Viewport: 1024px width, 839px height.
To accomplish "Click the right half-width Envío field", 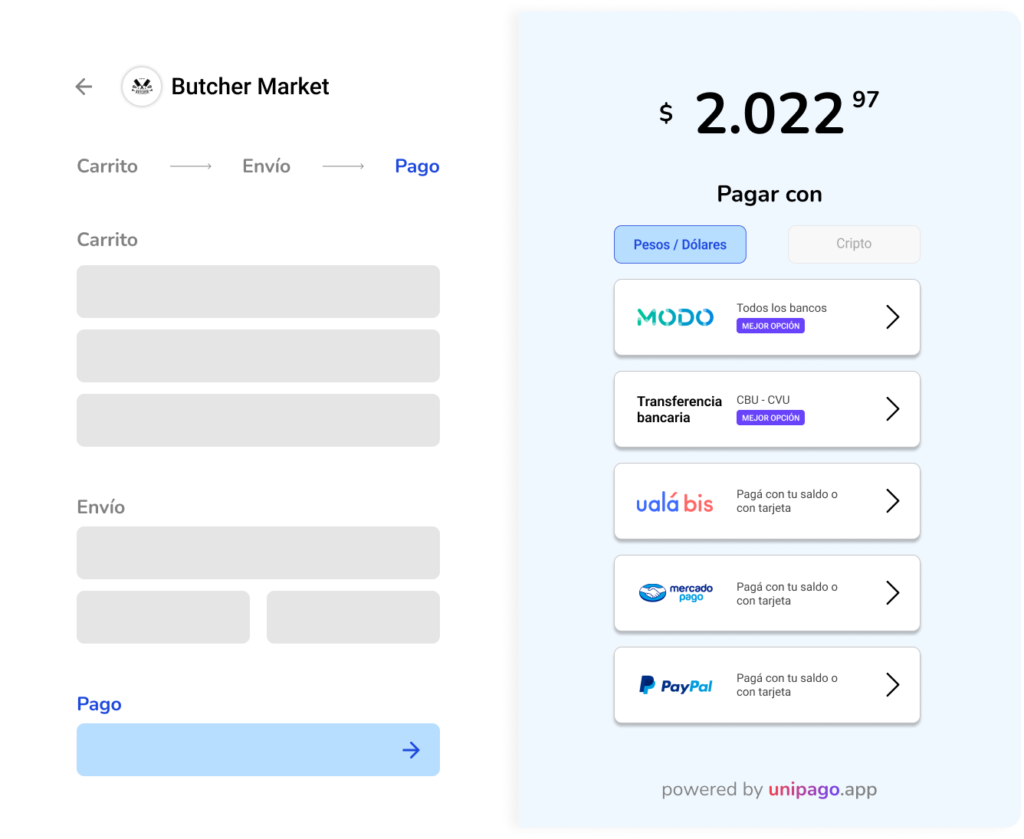I will tap(353, 617).
